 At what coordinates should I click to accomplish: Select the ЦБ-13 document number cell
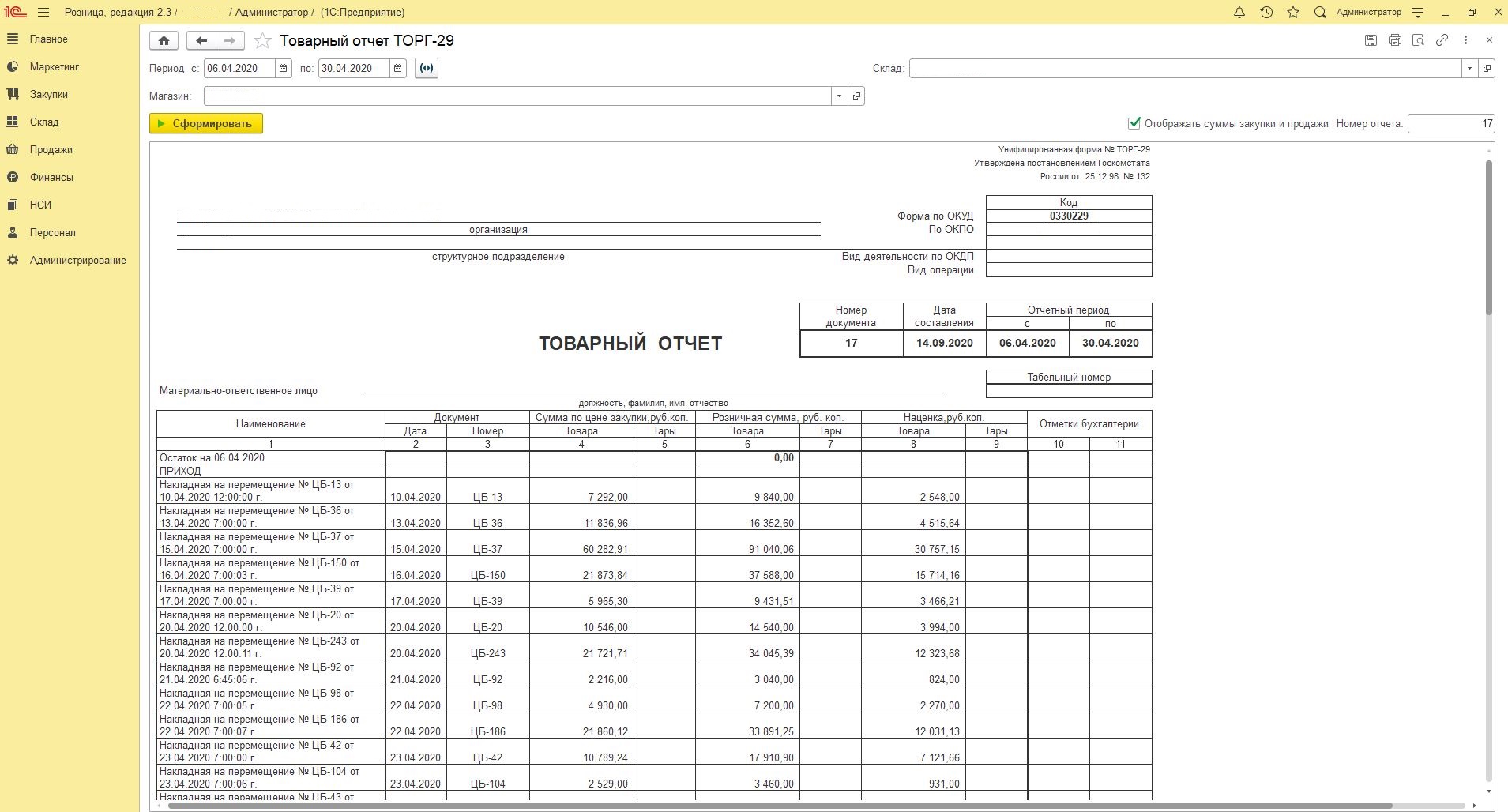pos(487,490)
